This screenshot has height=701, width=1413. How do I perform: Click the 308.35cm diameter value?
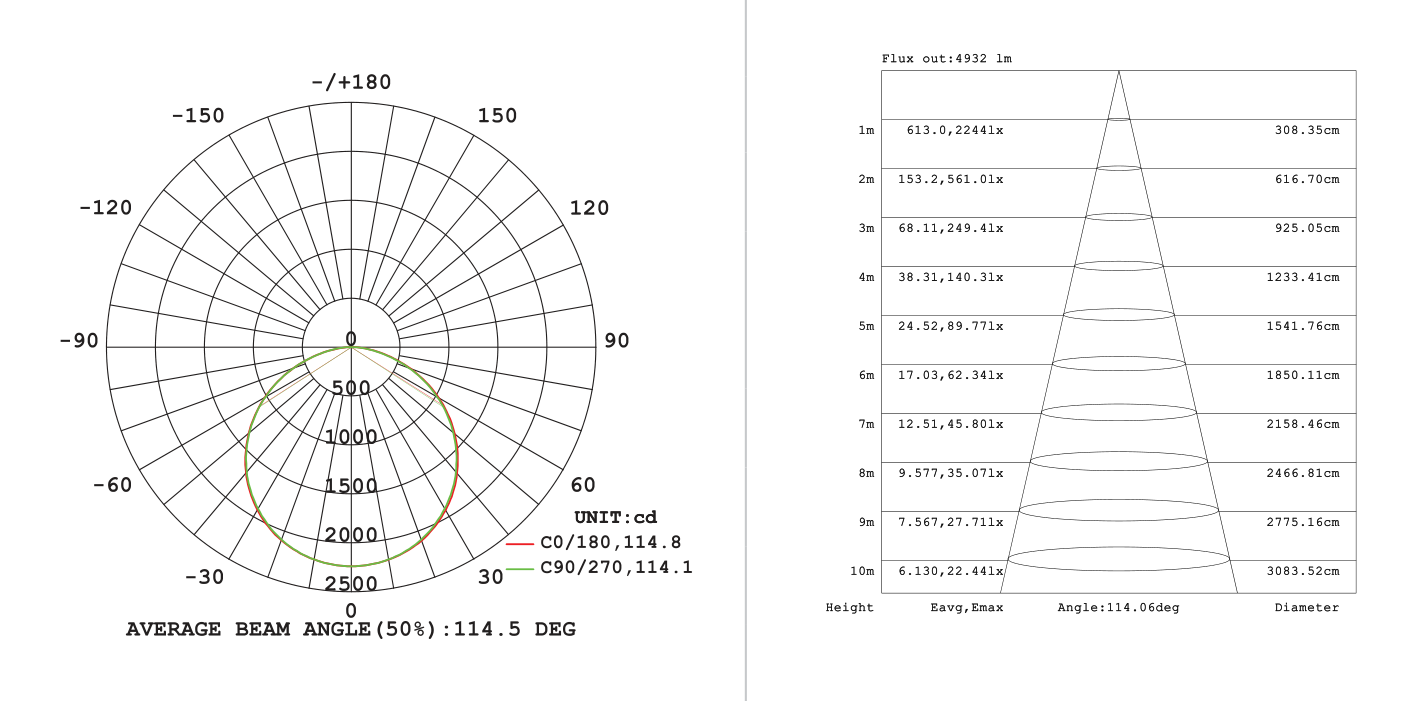click(x=1307, y=130)
